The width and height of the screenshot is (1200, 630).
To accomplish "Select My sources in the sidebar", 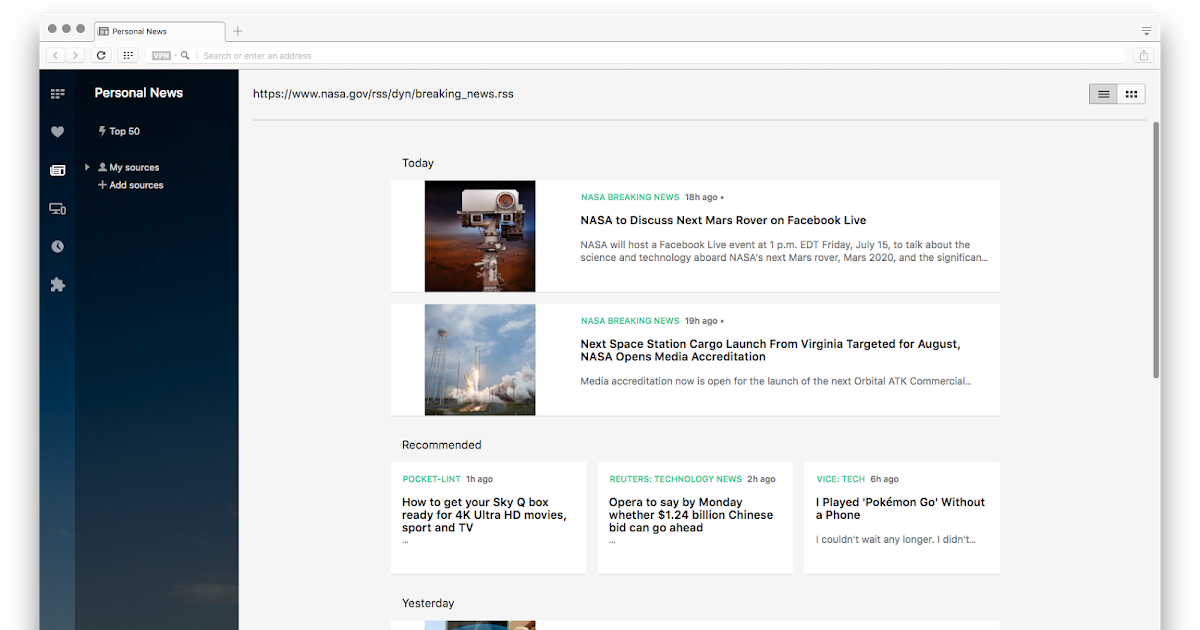I will tap(128, 168).
